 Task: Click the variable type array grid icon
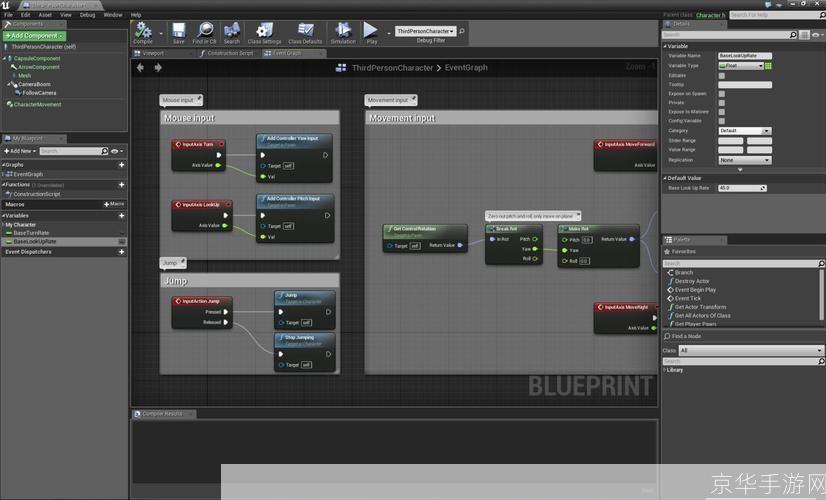(768, 66)
